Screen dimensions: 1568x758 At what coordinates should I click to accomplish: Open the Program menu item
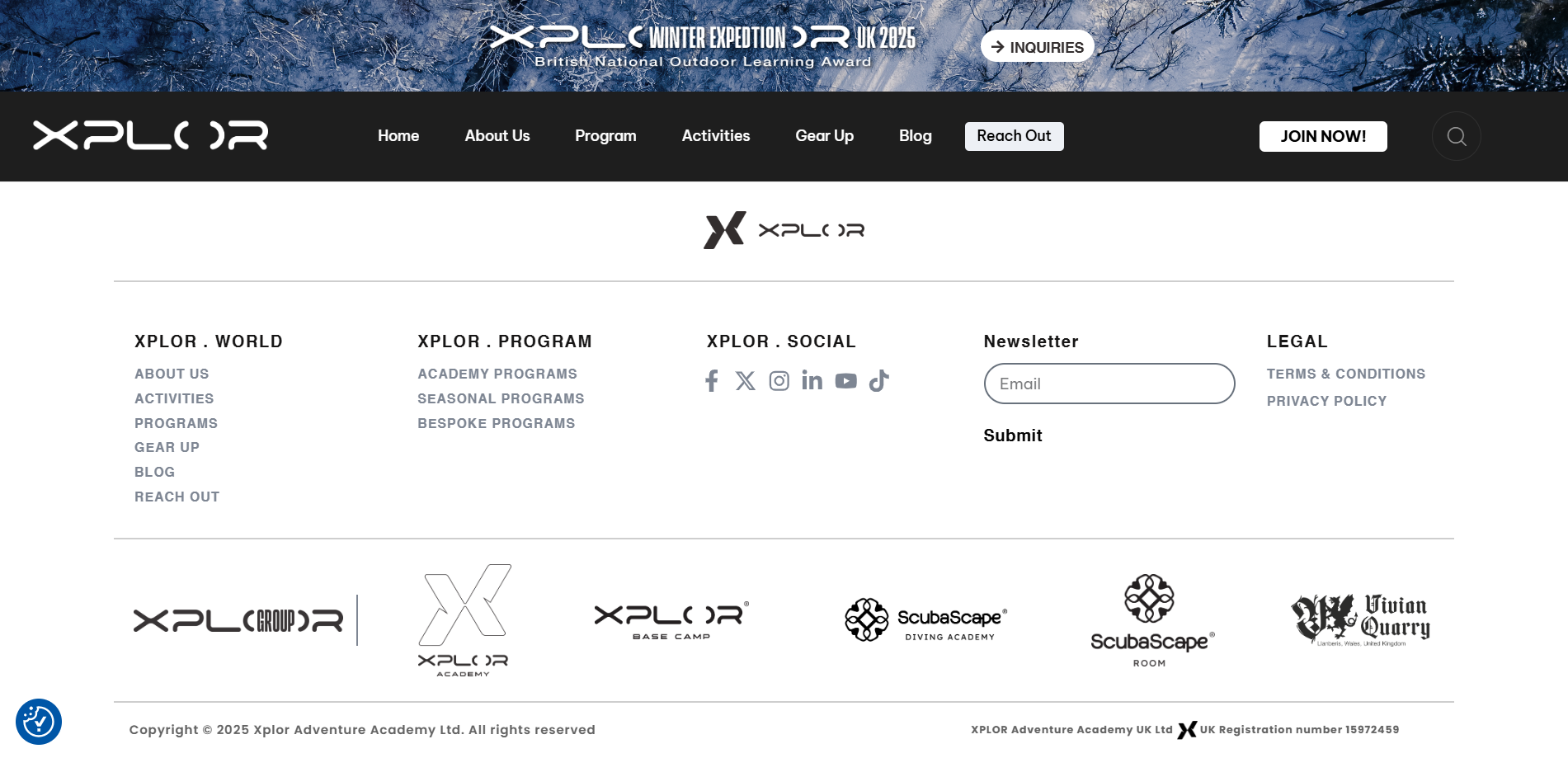click(x=605, y=136)
